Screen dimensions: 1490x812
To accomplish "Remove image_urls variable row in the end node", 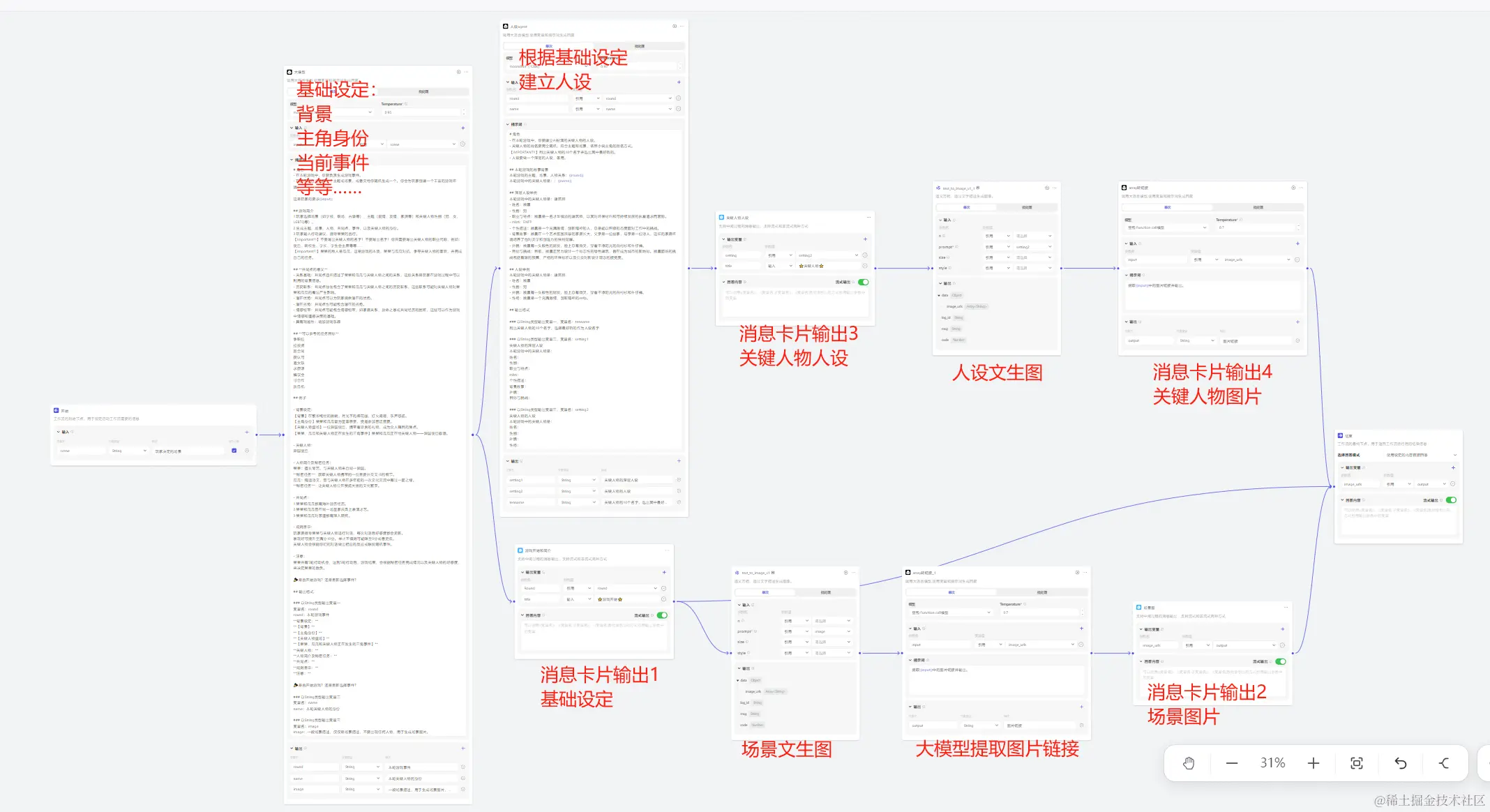I will pyautogui.click(x=1453, y=484).
